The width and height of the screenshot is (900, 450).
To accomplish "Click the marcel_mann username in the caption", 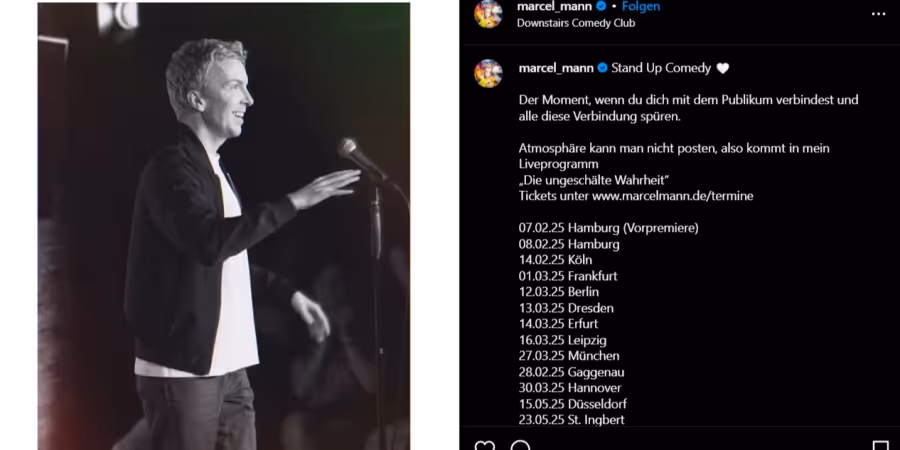I will pos(556,68).
